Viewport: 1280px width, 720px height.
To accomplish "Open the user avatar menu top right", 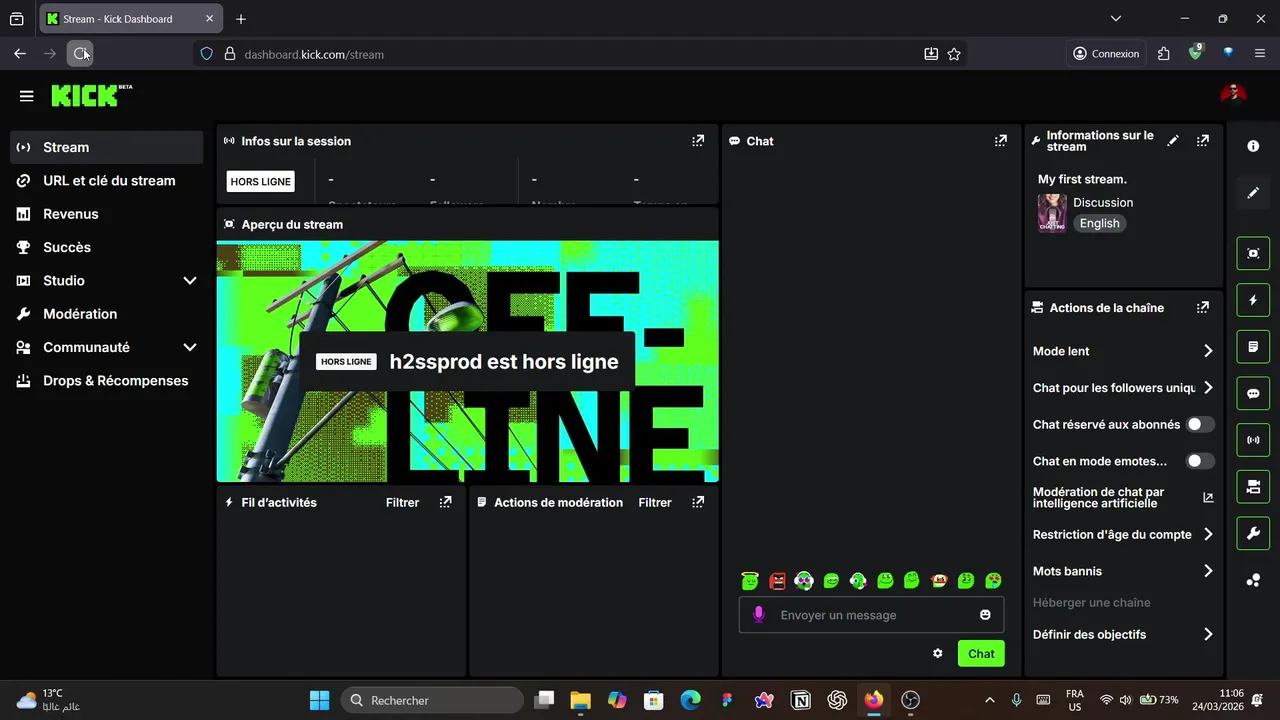I will 1233,93.
